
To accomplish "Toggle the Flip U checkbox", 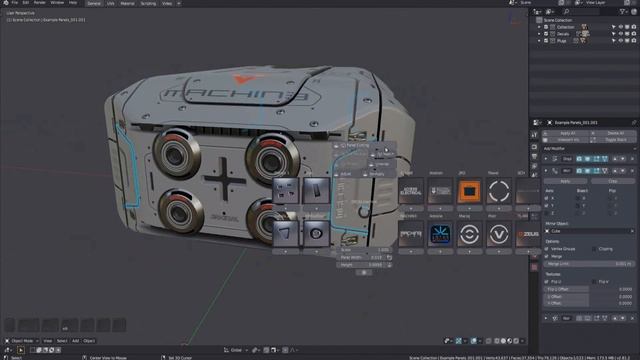I will click(x=547, y=282).
